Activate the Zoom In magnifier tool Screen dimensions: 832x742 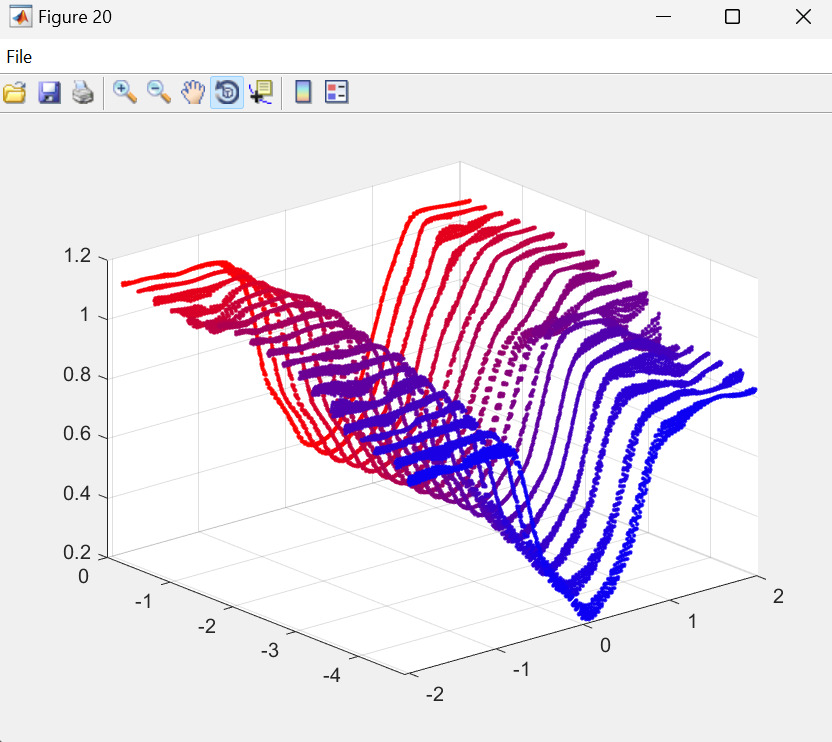tap(125, 93)
